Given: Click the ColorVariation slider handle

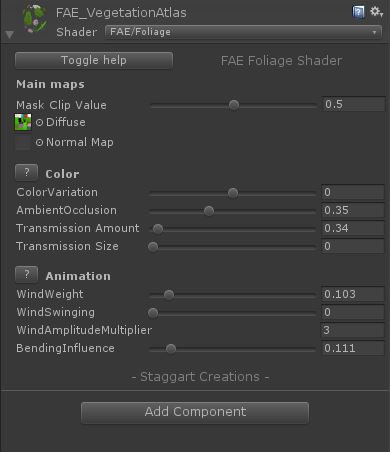Looking at the screenshot, I should click(233, 193).
